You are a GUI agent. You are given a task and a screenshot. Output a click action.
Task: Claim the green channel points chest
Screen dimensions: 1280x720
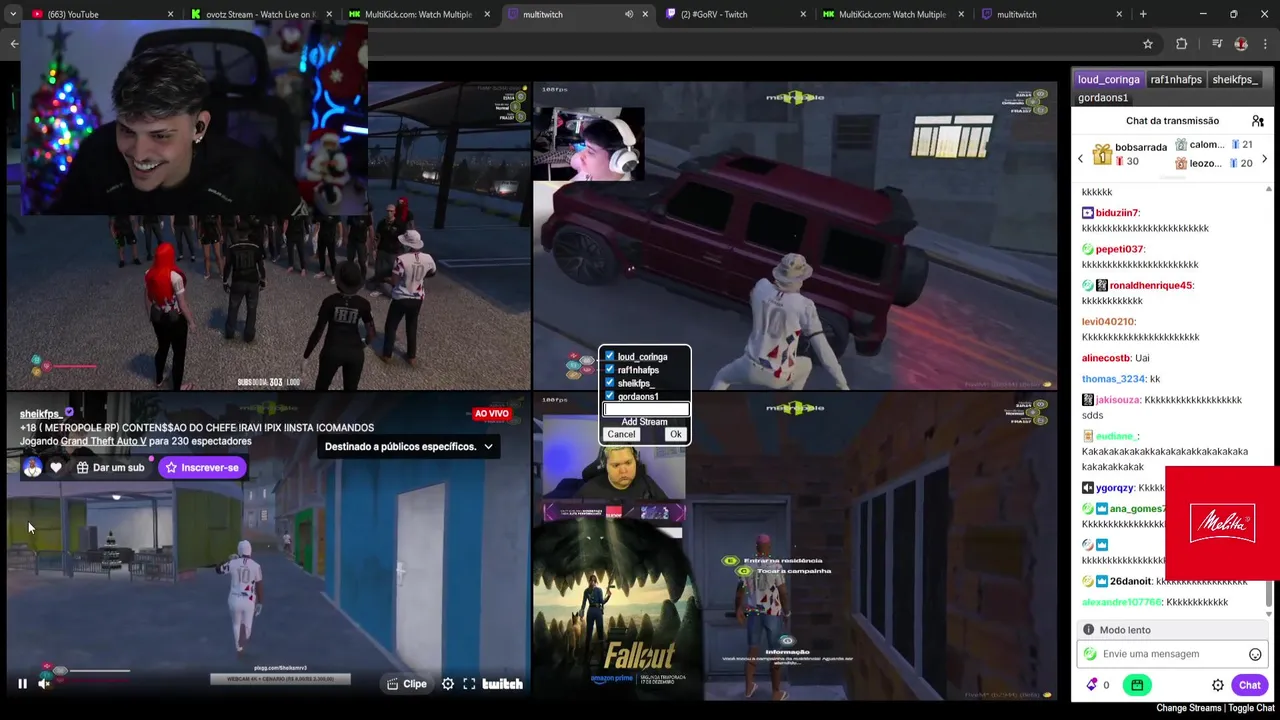[1137, 685]
